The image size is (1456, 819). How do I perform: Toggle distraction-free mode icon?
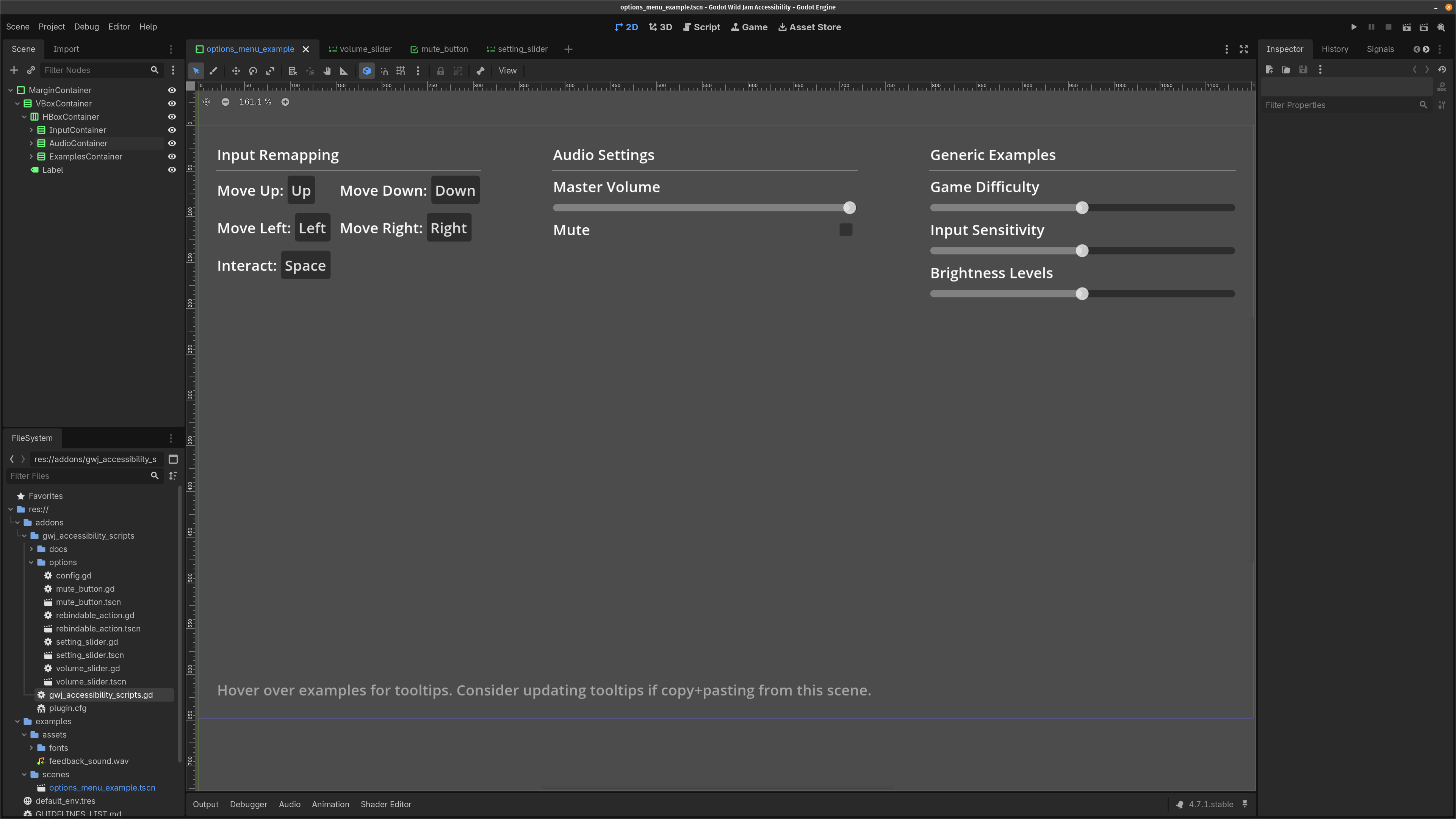point(1243,49)
